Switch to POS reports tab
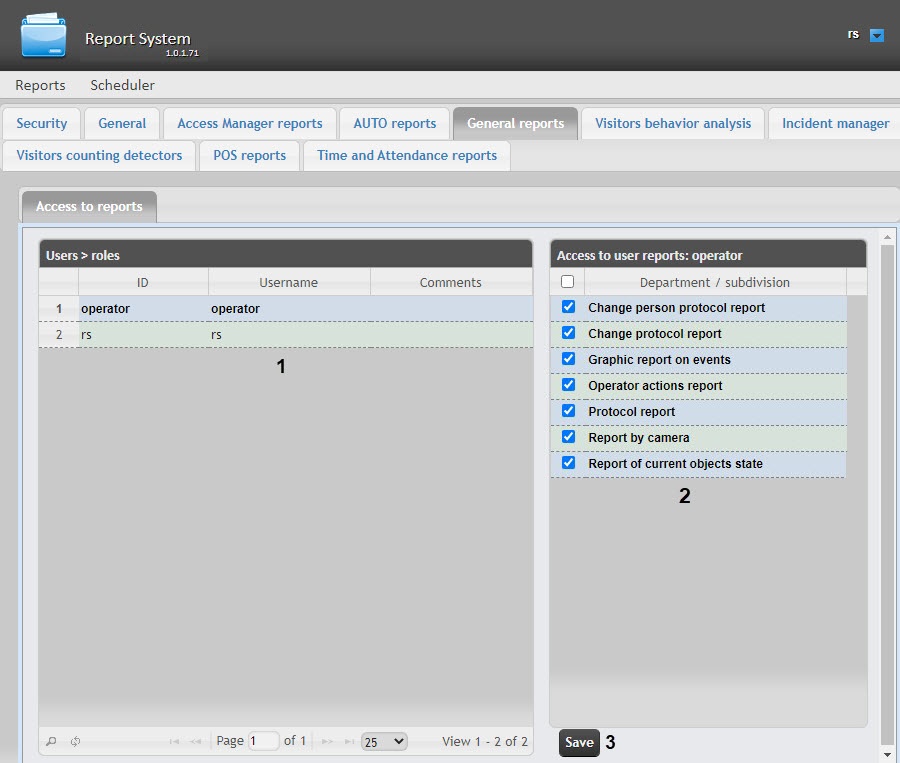The image size is (900, 763). click(x=249, y=155)
